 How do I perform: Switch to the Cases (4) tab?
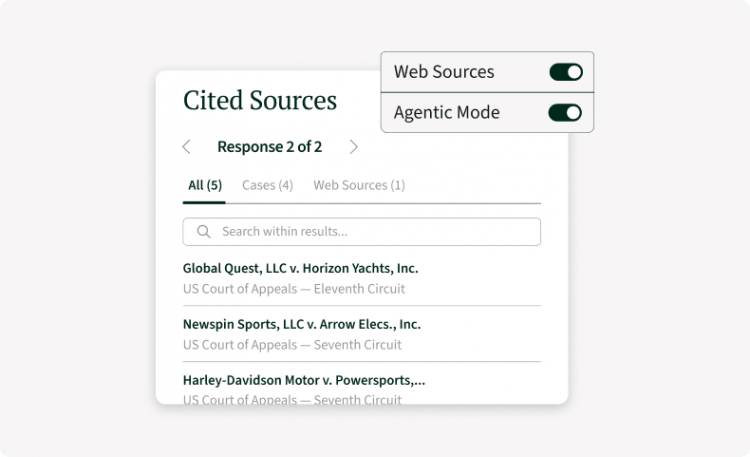coord(267,185)
